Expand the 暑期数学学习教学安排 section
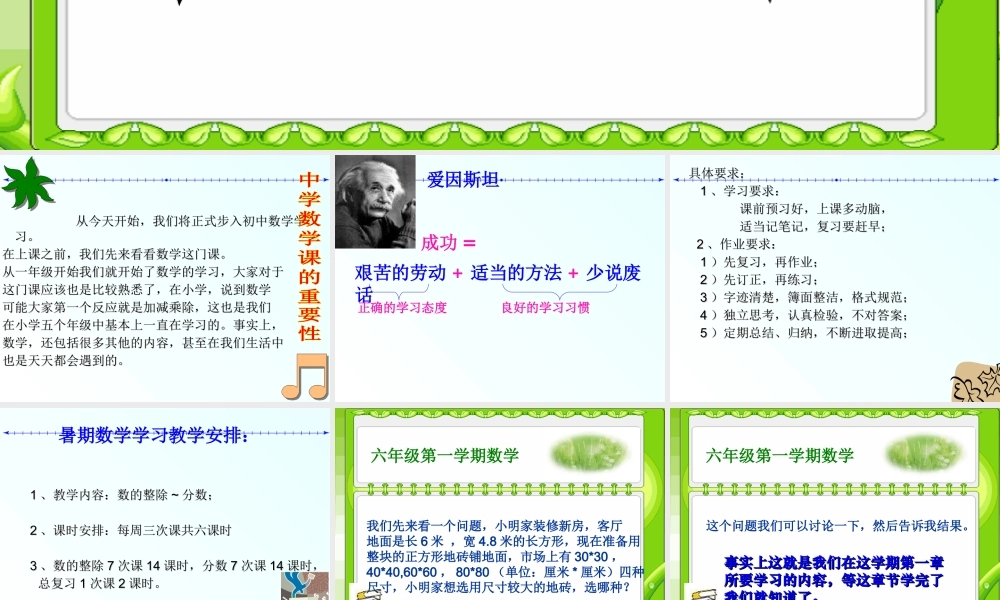This screenshot has height=600, width=1000. (150, 434)
